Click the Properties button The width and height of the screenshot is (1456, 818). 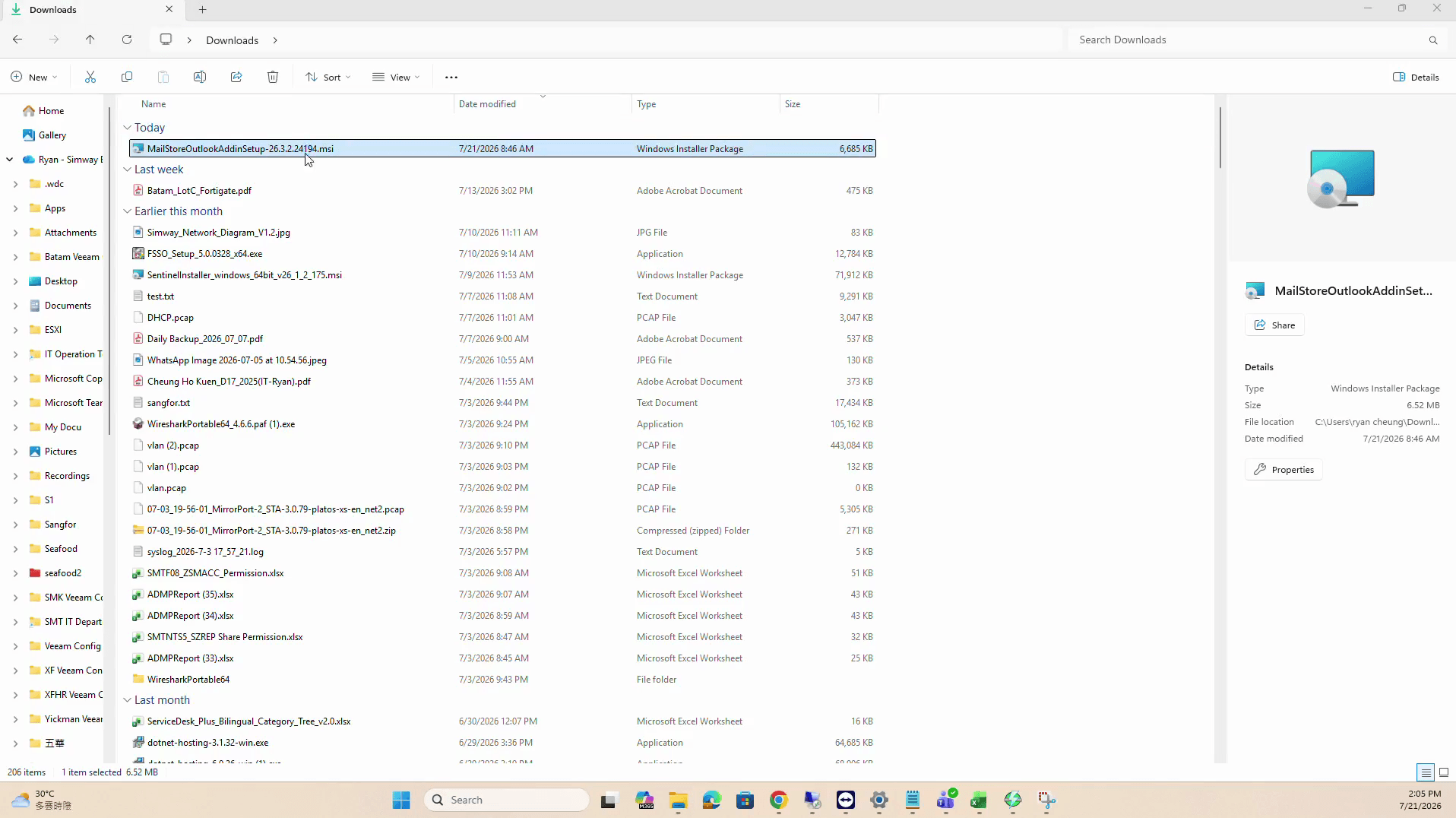pos(1283,470)
